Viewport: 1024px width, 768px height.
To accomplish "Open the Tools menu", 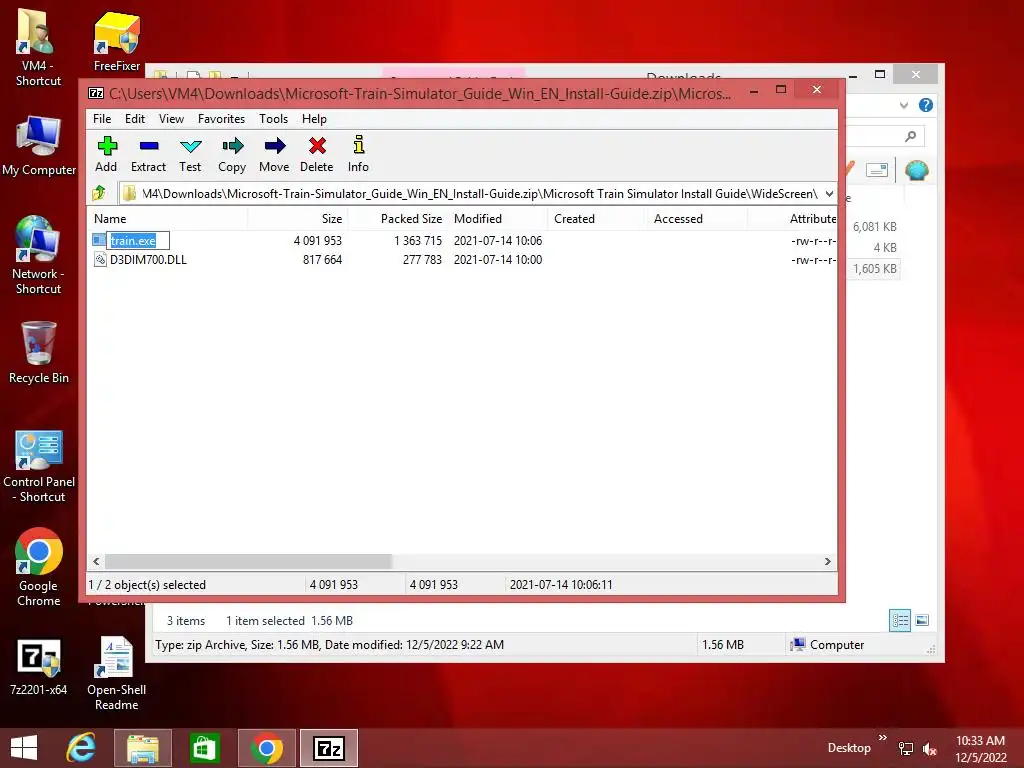I will tap(273, 119).
